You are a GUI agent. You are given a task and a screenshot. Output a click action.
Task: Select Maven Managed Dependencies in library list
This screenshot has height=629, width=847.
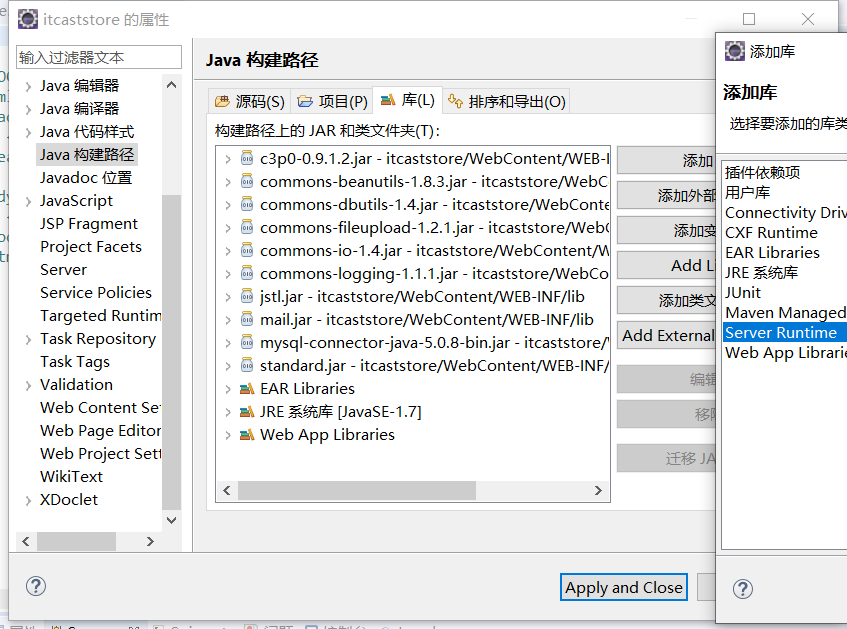coord(785,312)
